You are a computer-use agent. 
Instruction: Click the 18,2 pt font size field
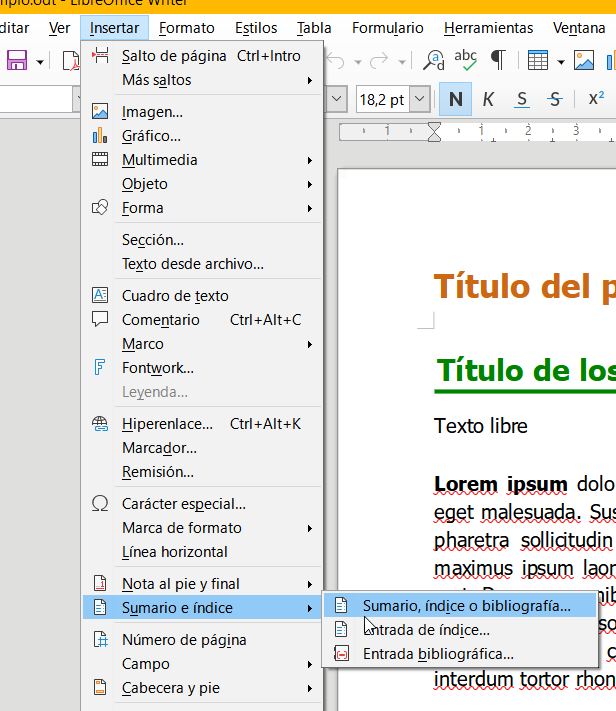tap(381, 99)
